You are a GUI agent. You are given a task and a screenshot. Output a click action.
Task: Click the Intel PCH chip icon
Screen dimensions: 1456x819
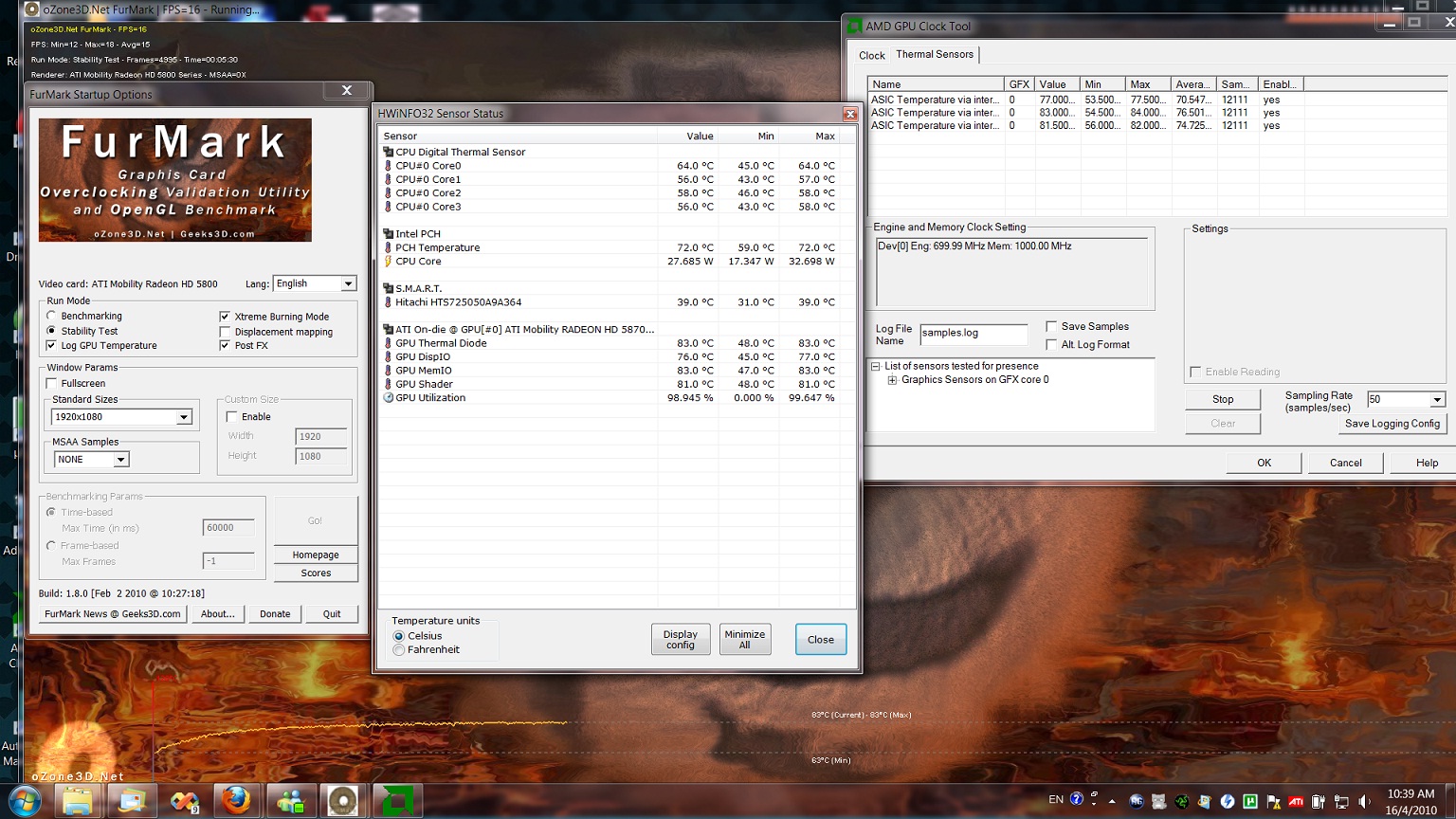point(388,233)
